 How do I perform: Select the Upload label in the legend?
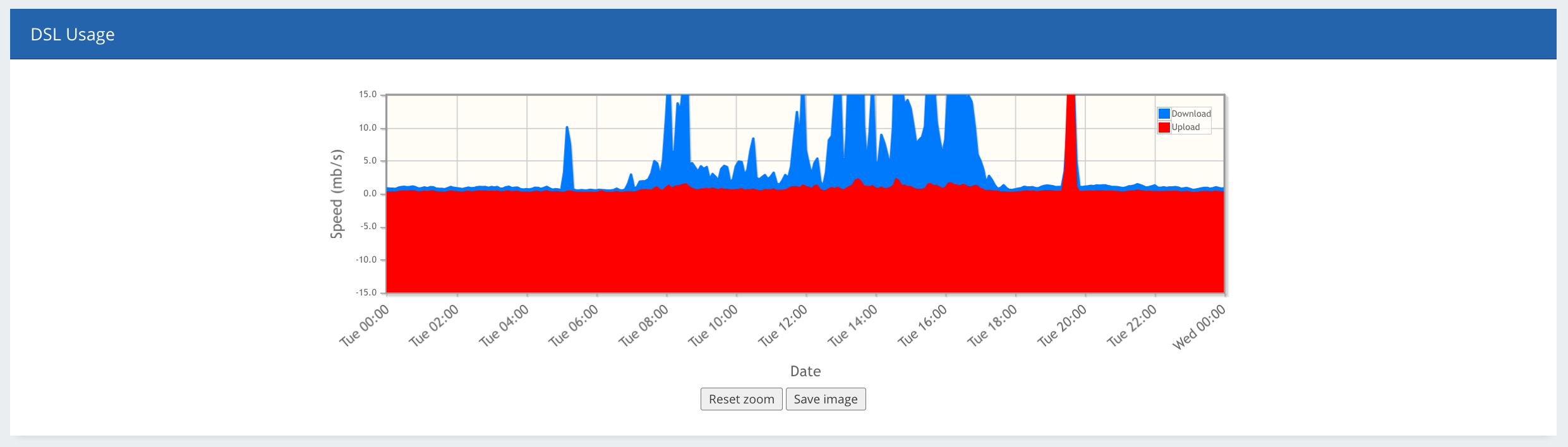1185,127
